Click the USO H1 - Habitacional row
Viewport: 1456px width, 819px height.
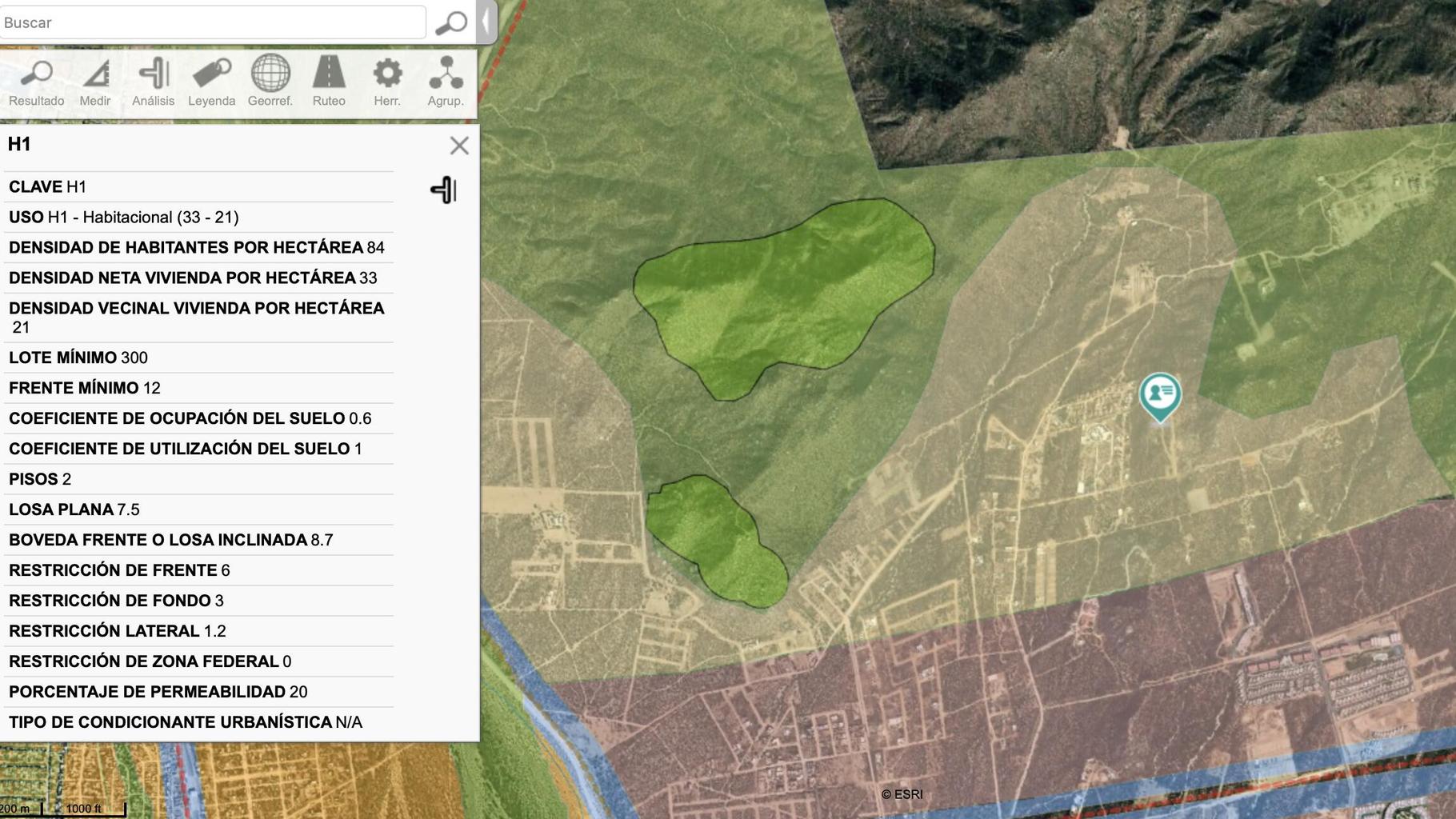click(198, 217)
